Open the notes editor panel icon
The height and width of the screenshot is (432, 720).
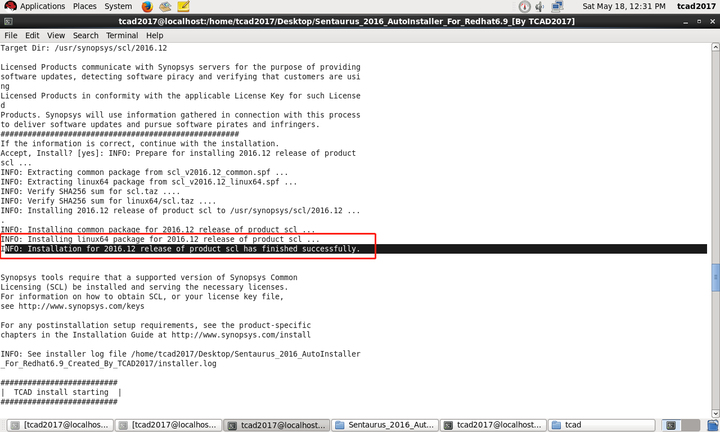click(183, 6)
